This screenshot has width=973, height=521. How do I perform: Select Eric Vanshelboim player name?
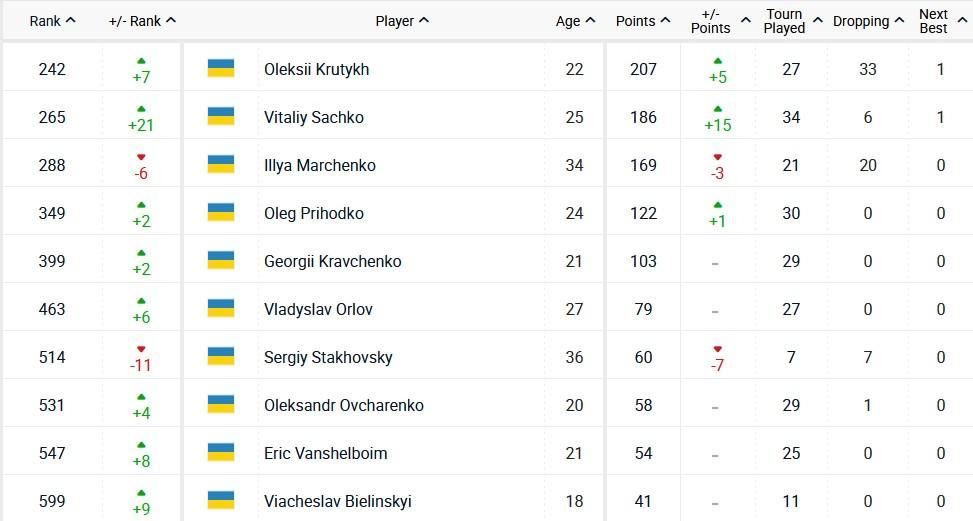(325, 453)
